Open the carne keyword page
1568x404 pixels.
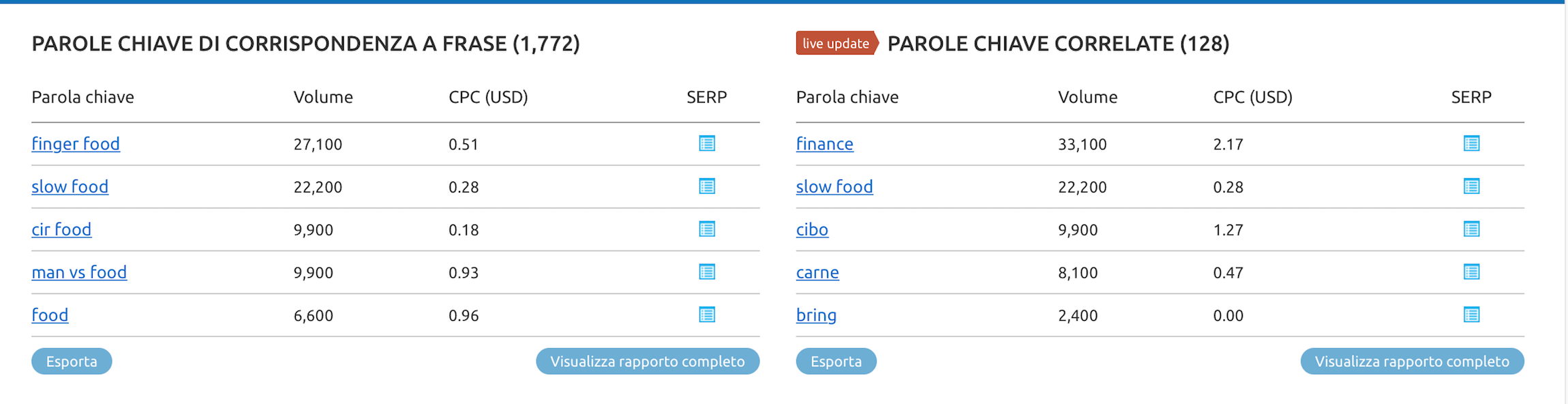[817, 272]
